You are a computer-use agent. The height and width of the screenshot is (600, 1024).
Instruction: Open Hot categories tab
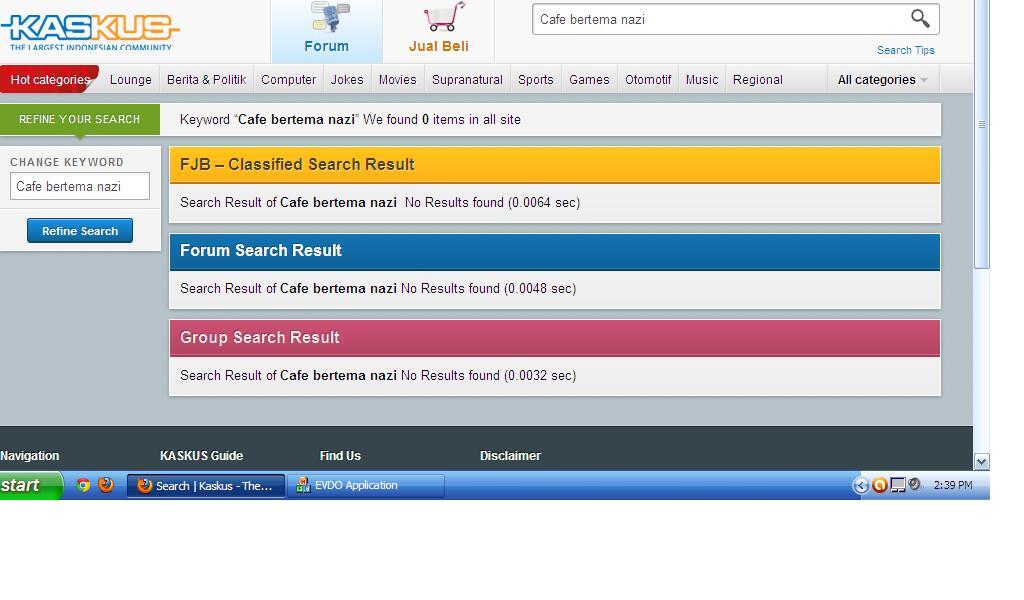click(x=50, y=80)
